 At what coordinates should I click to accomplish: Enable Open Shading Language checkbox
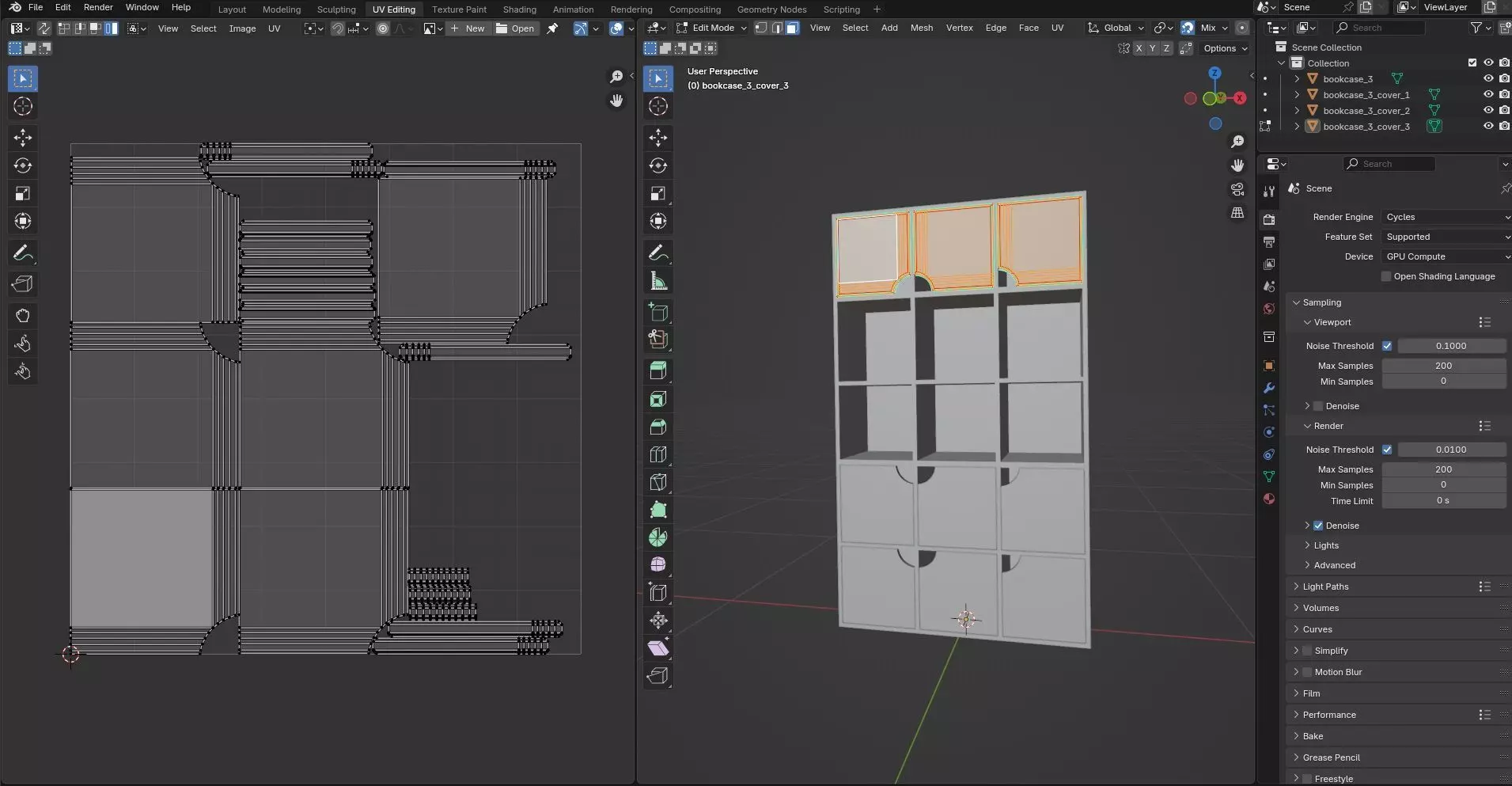(1386, 276)
